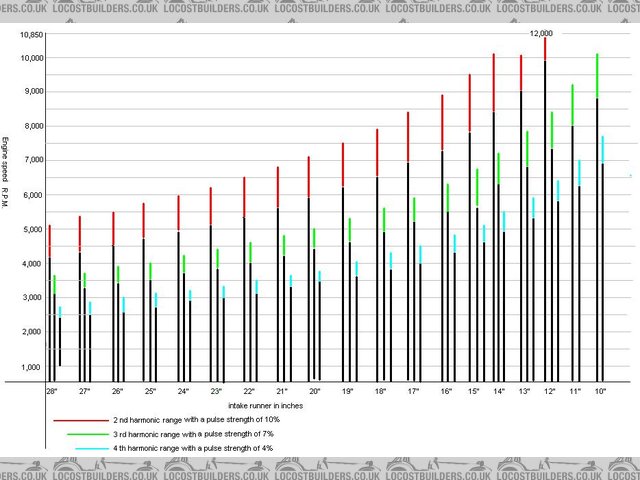
Task: Click the 12,000 label above the chart
Action: 540,33
